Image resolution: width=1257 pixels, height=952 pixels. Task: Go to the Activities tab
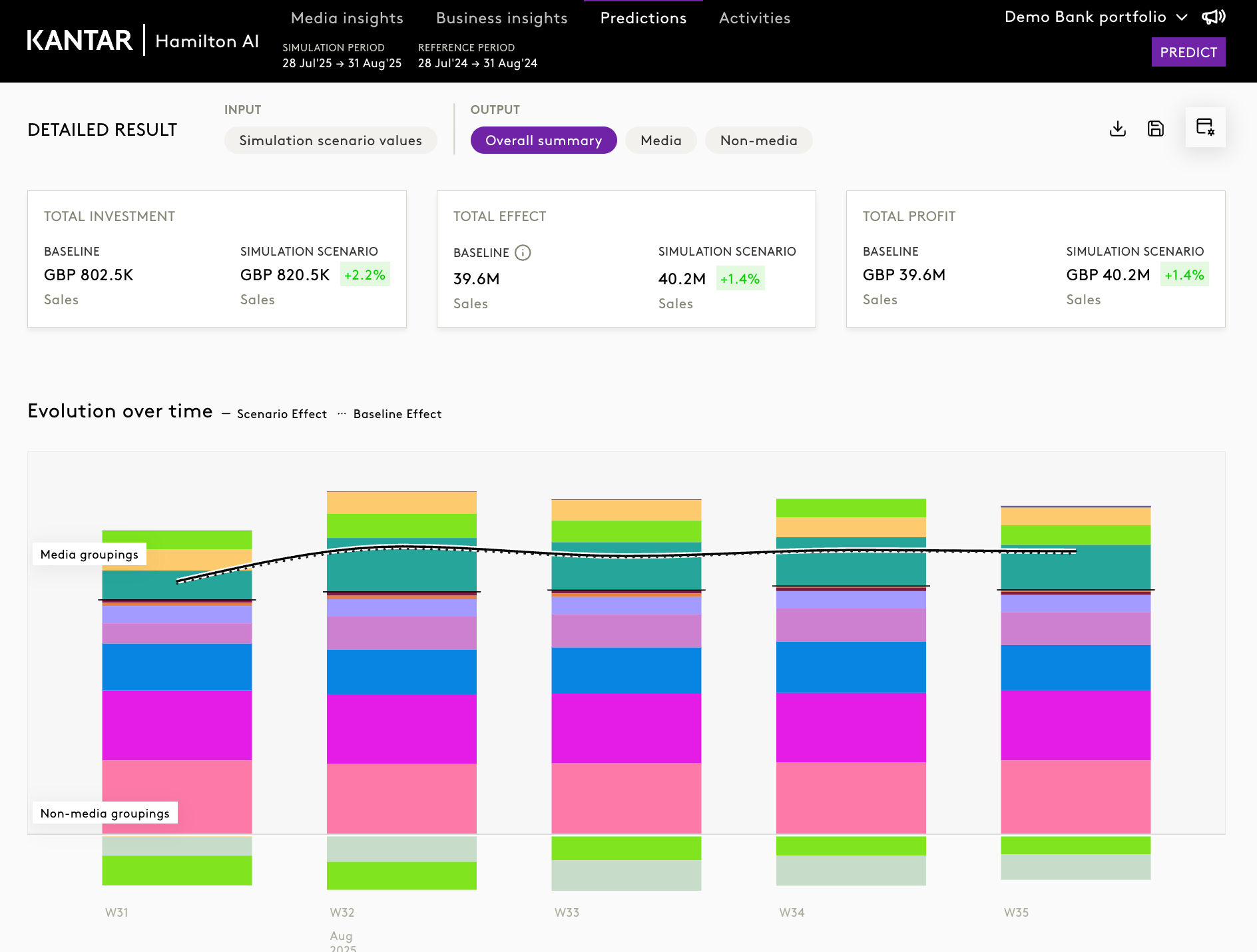pyautogui.click(x=754, y=18)
